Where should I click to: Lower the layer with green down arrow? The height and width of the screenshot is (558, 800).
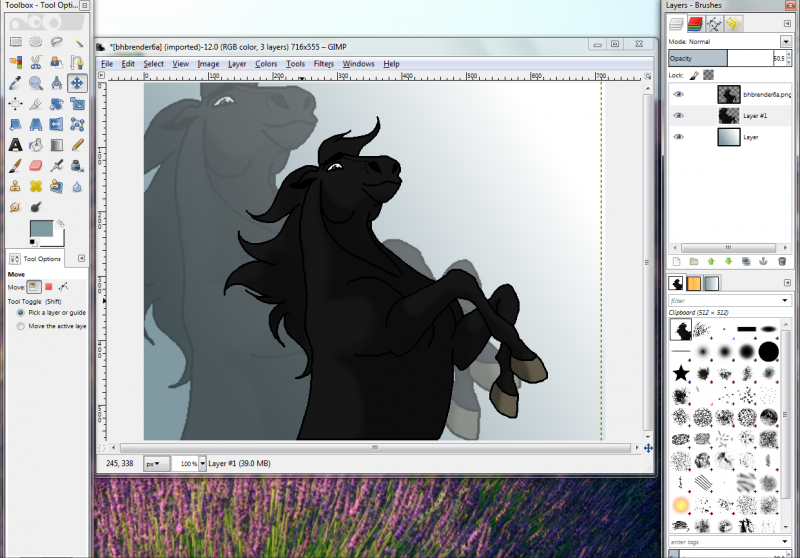coord(729,262)
